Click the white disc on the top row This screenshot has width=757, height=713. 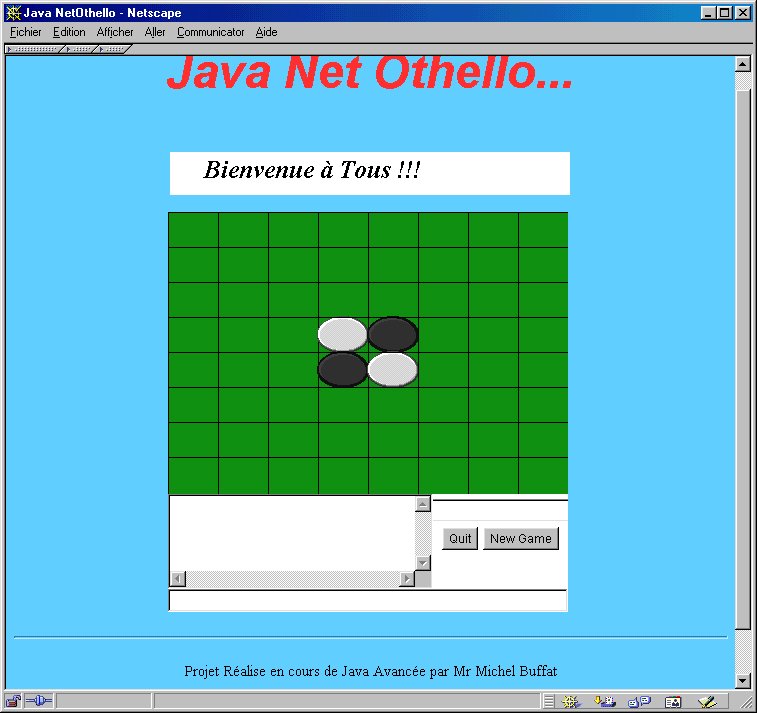coord(343,334)
